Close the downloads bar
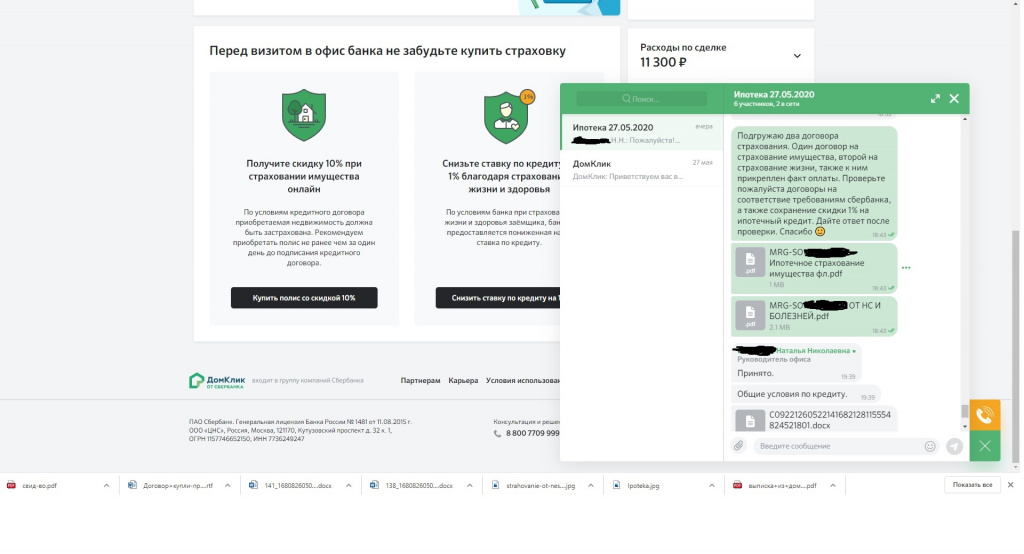 click(x=1010, y=485)
